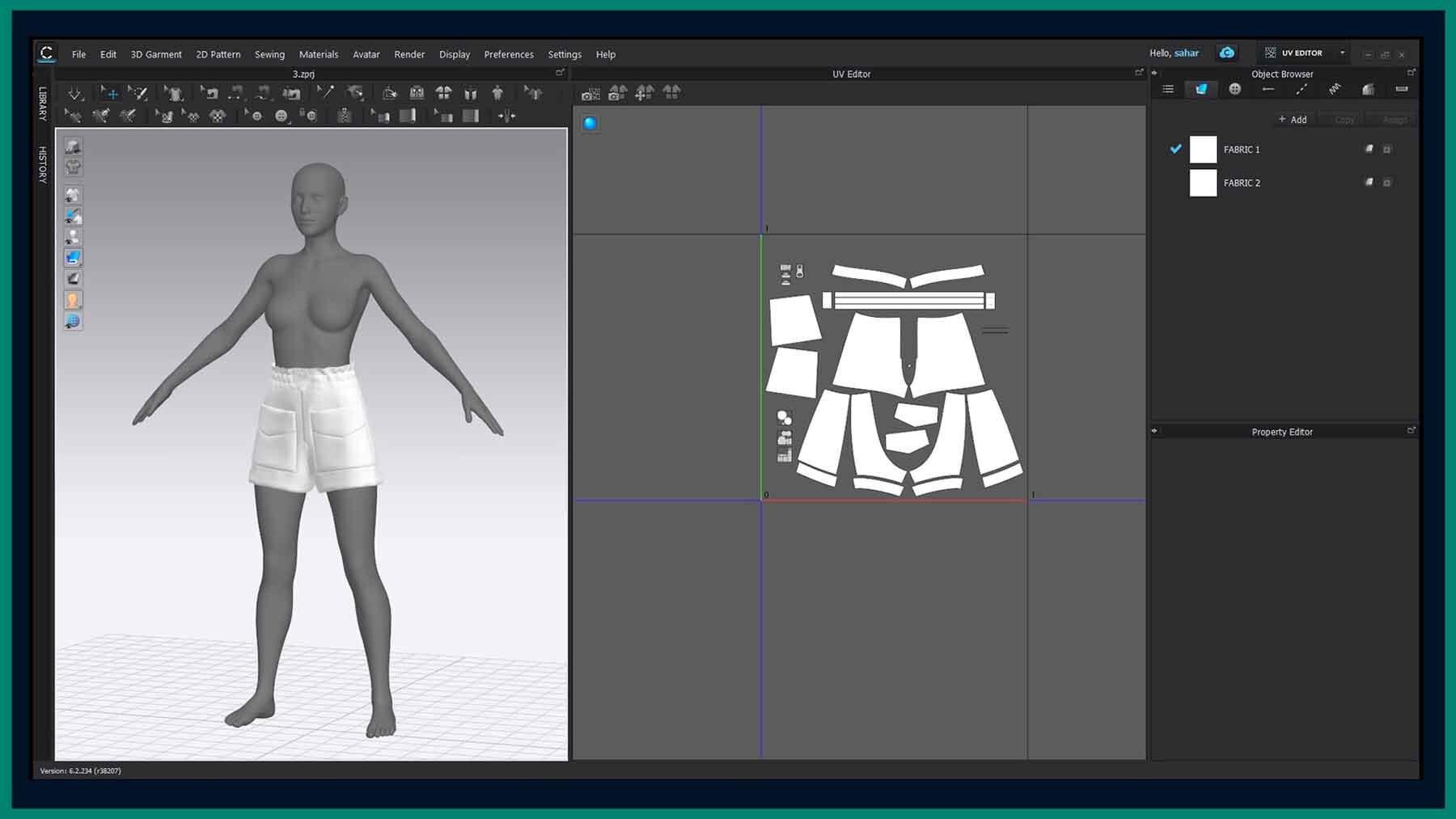Toggle the blue checkmark beside FABRIC 1
This screenshot has width=1456, height=819.
1175,149
